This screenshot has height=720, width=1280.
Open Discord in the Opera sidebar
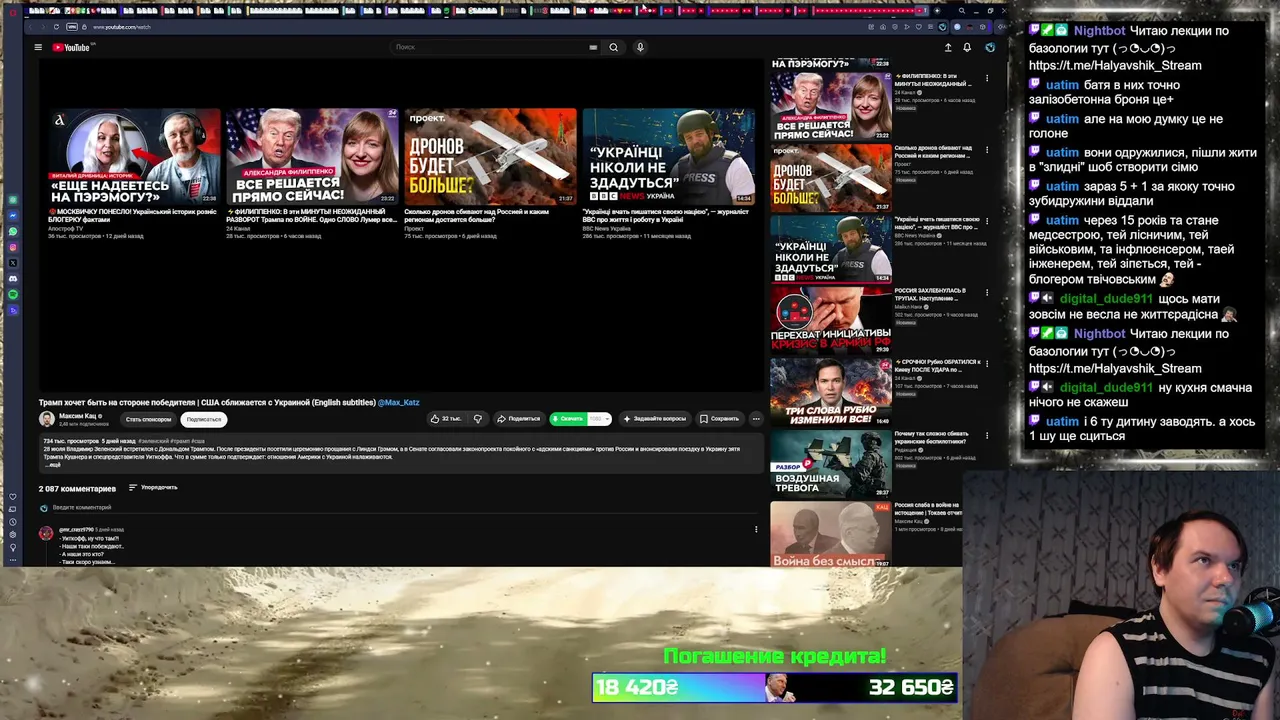coord(13,279)
